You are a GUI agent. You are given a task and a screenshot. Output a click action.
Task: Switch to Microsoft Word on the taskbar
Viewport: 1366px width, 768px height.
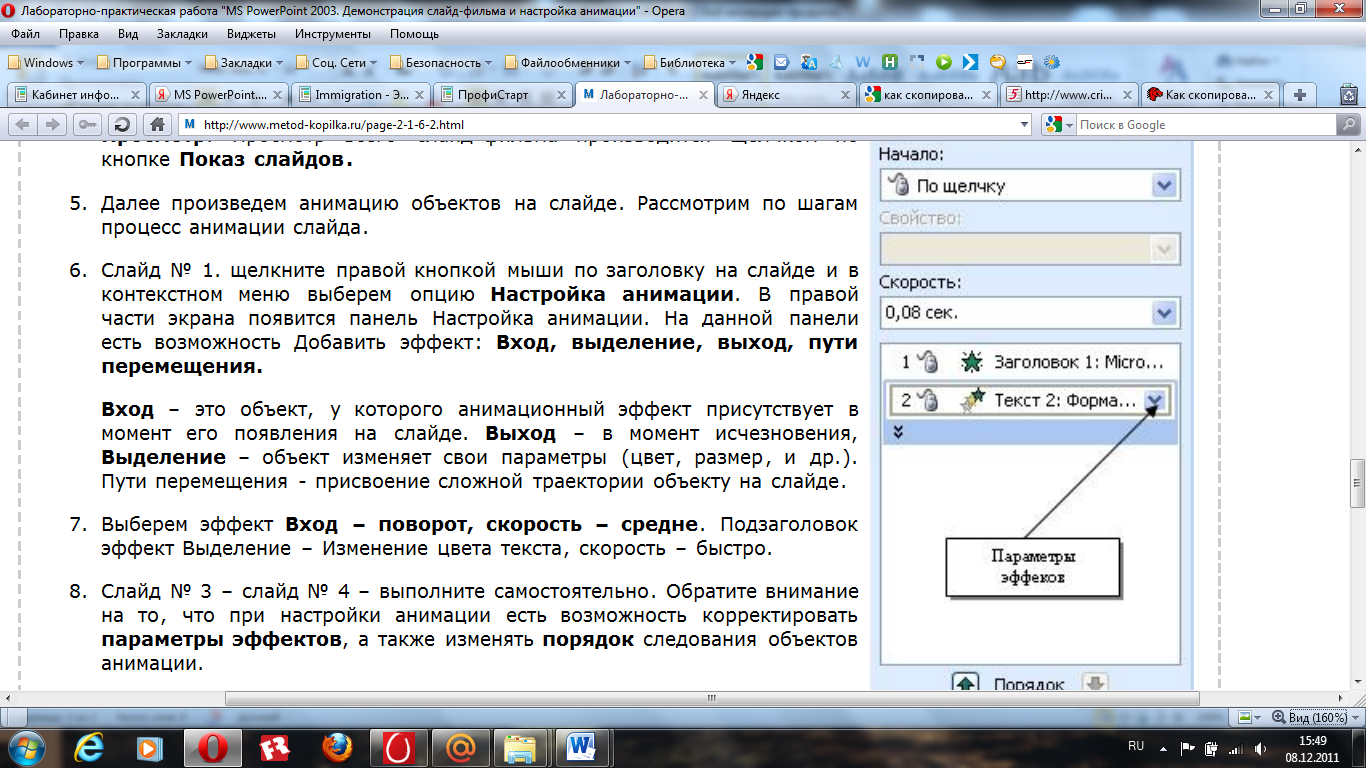(x=583, y=747)
